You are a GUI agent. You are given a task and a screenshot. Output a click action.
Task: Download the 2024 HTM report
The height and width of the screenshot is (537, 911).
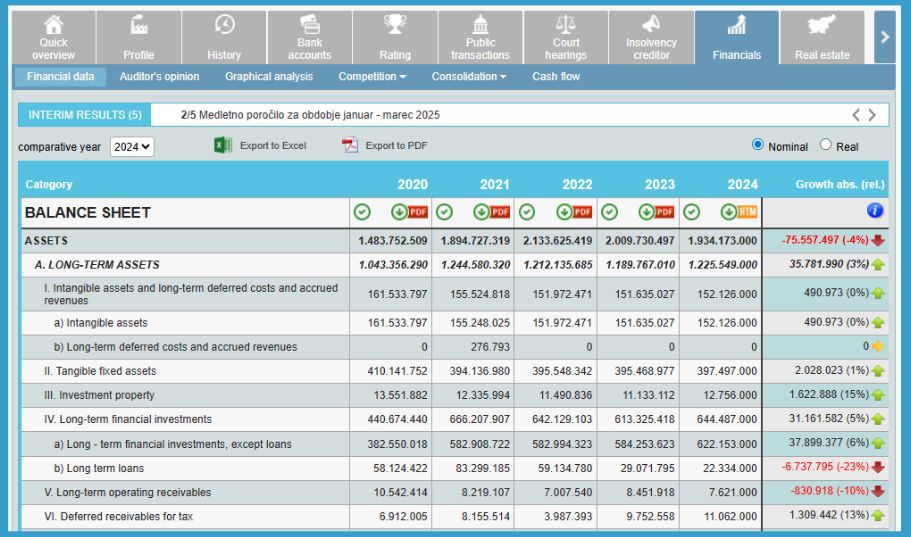[739, 212]
